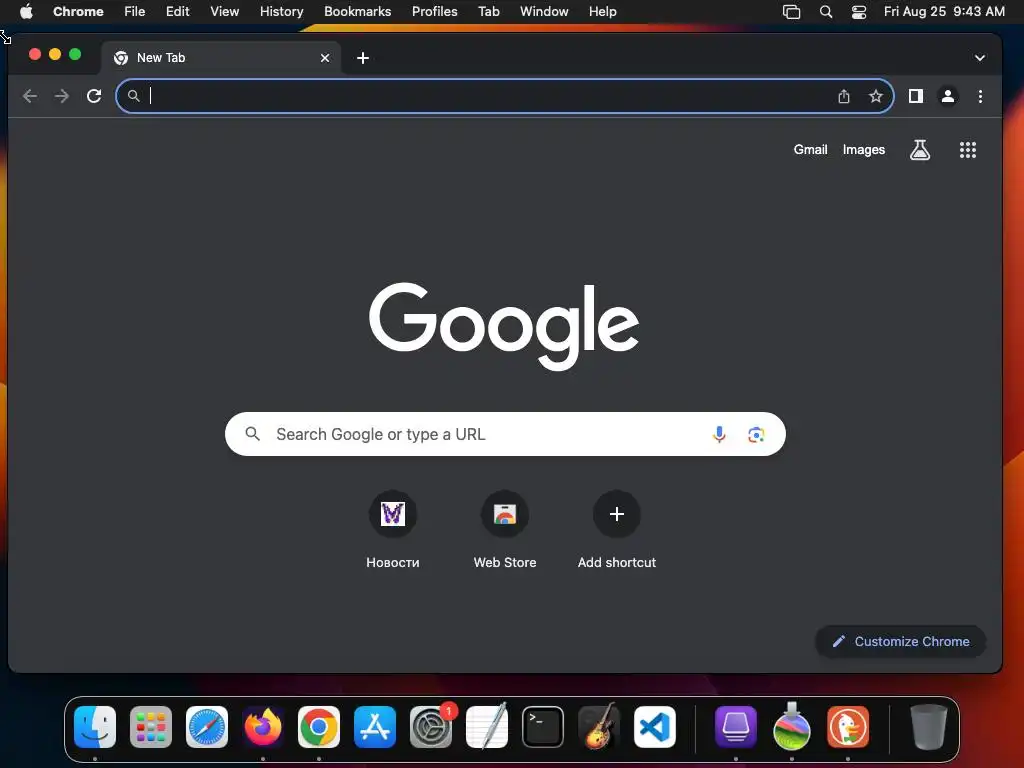Open a new tab with plus button
Image resolution: width=1024 pixels, height=768 pixels.
point(363,58)
